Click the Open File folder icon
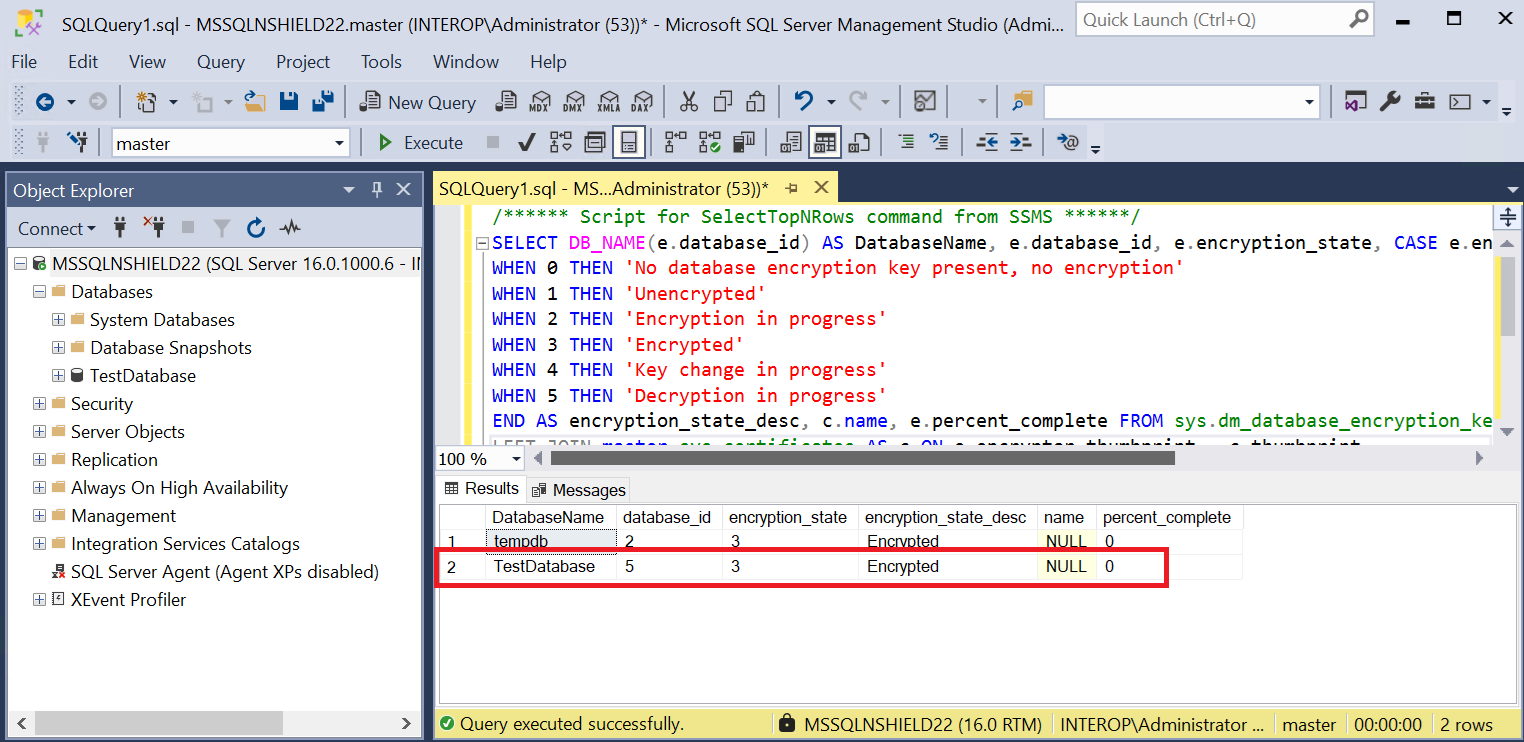This screenshot has width=1524, height=742. pyautogui.click(x=255, y=101)
